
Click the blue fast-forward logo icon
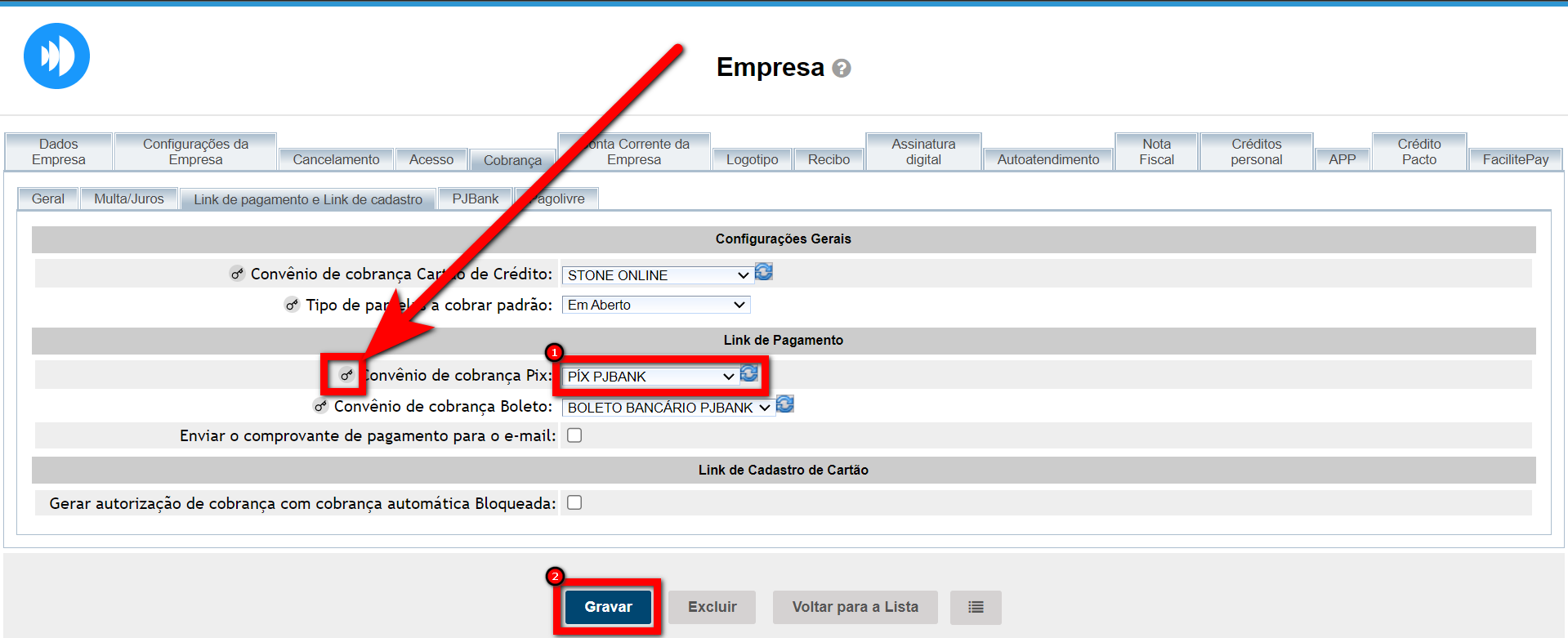coord(56,56)
